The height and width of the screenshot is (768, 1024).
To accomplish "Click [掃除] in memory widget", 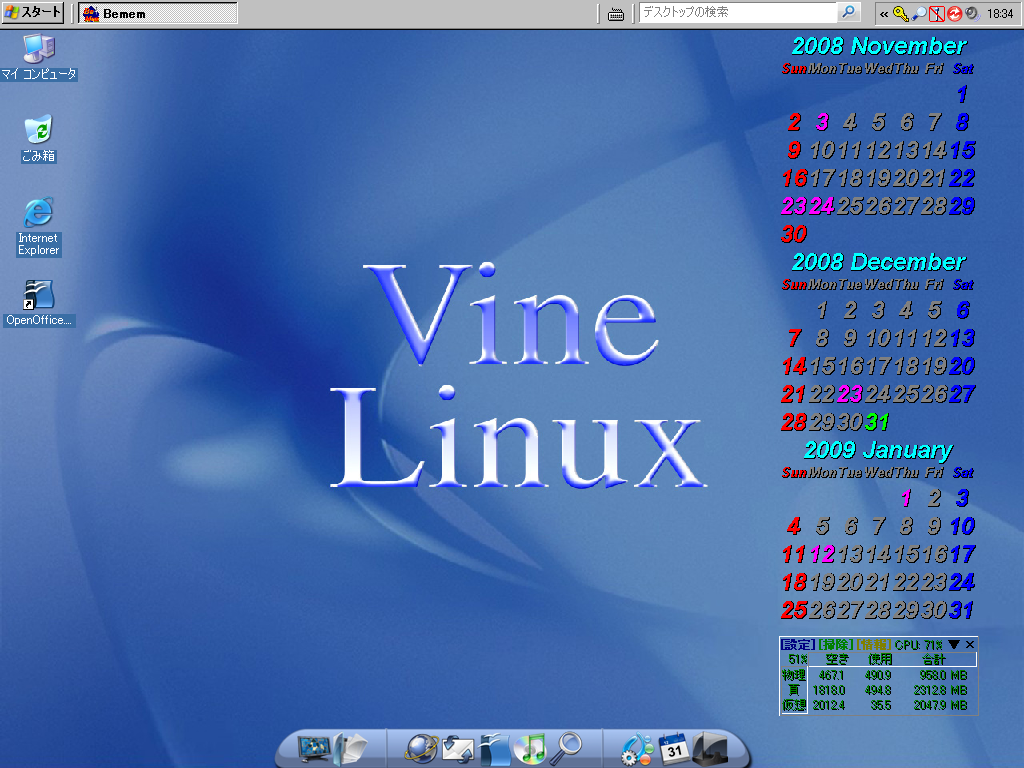I will click(836, 645).
